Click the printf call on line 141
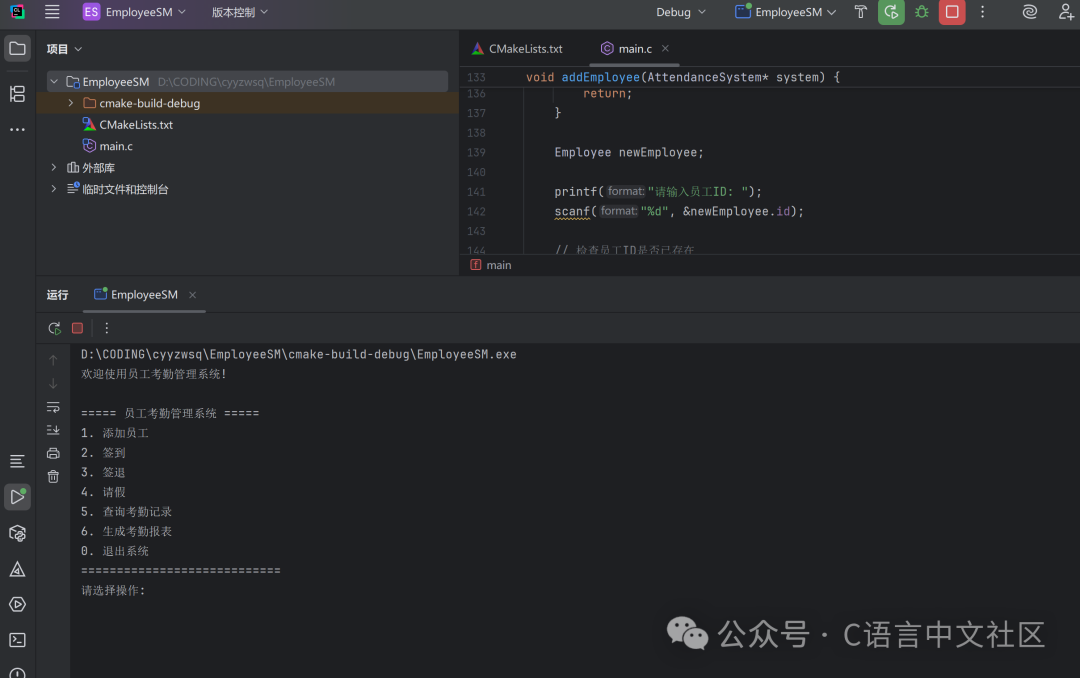1080x678 pixels. tap(576, 192)
